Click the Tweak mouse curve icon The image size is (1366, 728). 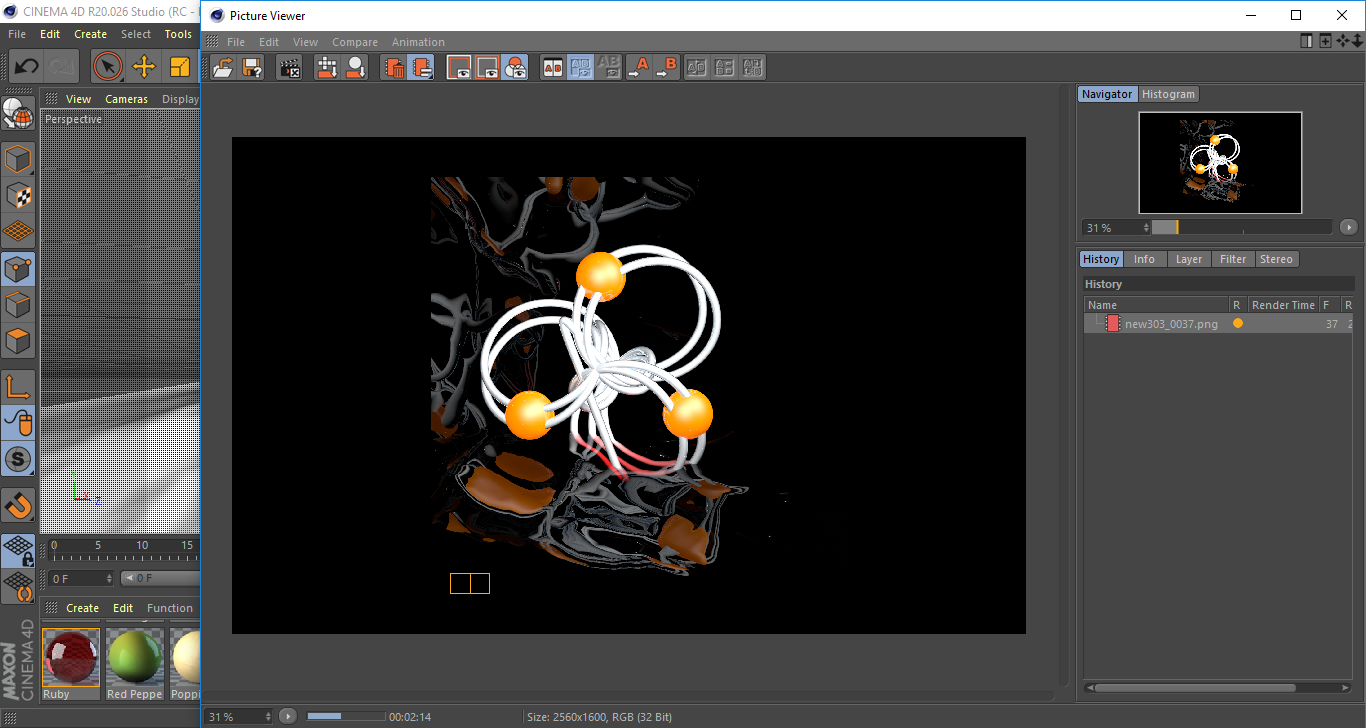(x=18, y=423)
